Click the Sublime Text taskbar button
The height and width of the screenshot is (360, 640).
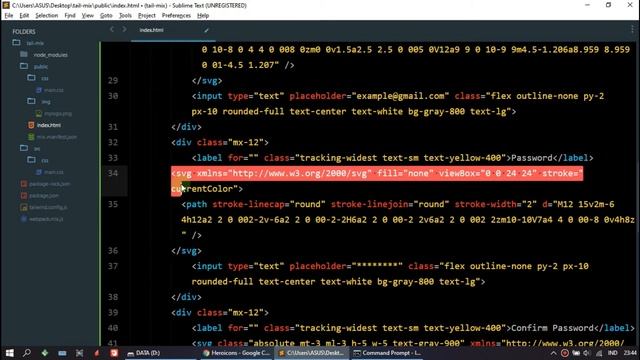click(312, 353)
